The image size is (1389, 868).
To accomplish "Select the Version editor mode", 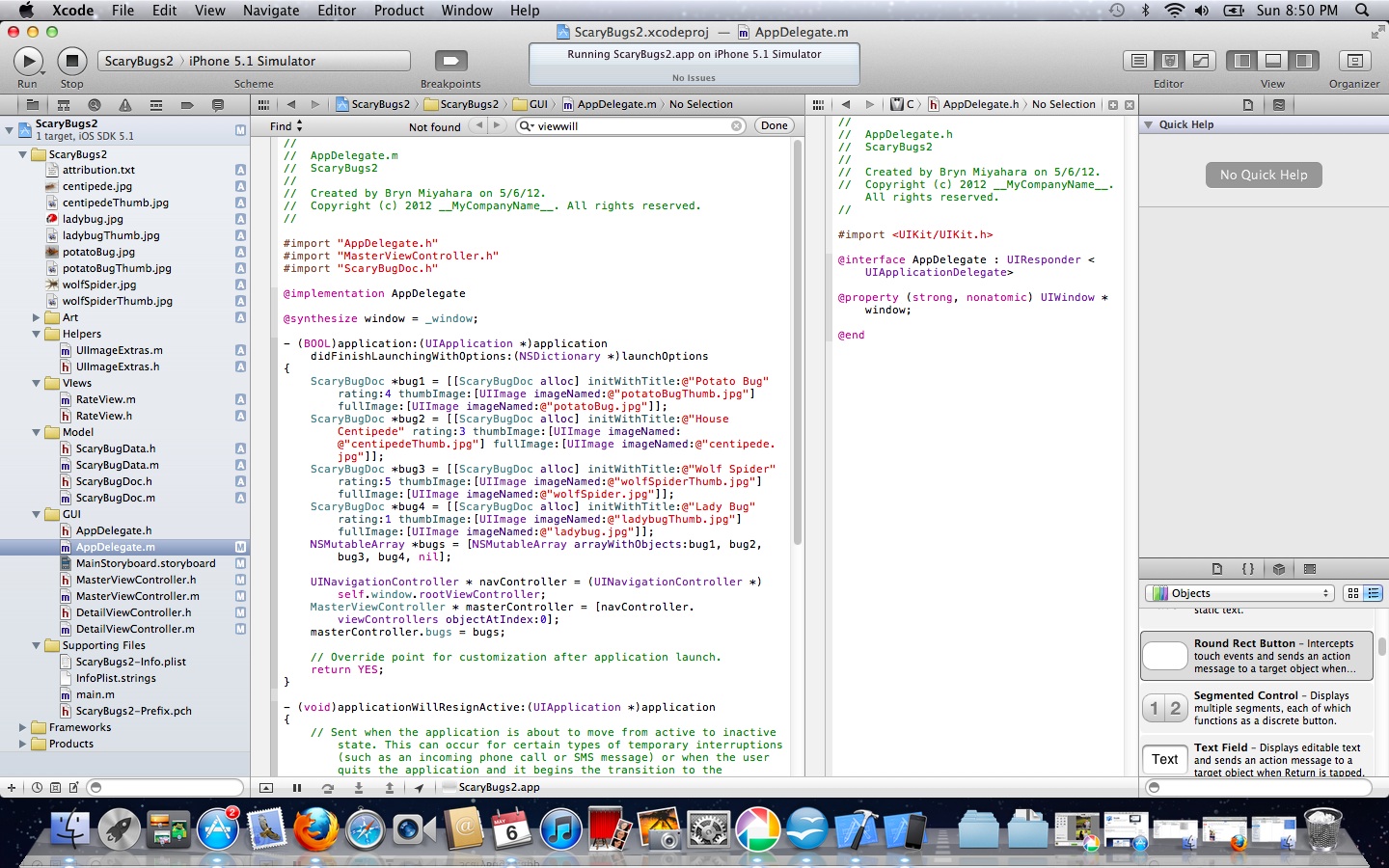I will 1201,61.
